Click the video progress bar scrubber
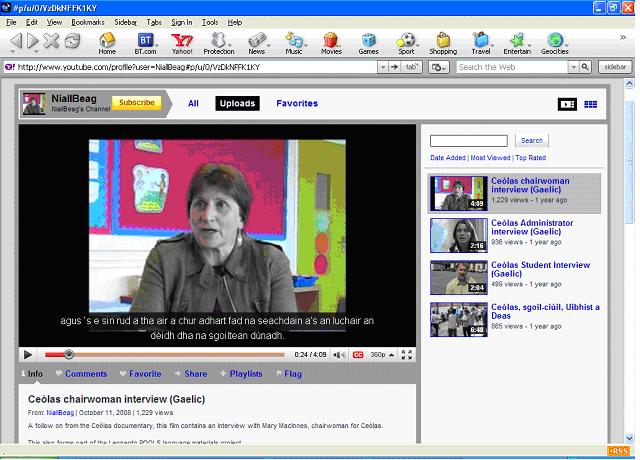This screenshot has height=460, width=640. click(x=68, y=354)
